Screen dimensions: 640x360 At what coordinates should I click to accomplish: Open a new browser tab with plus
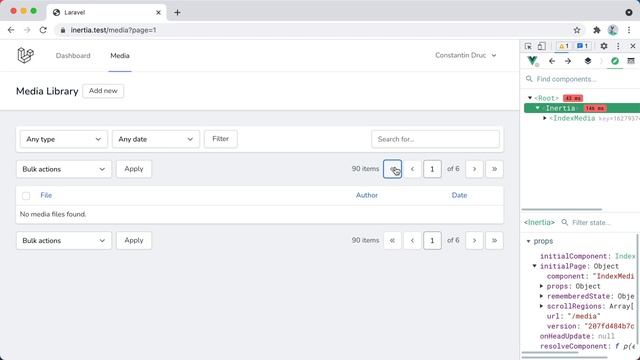click(177, 12)
